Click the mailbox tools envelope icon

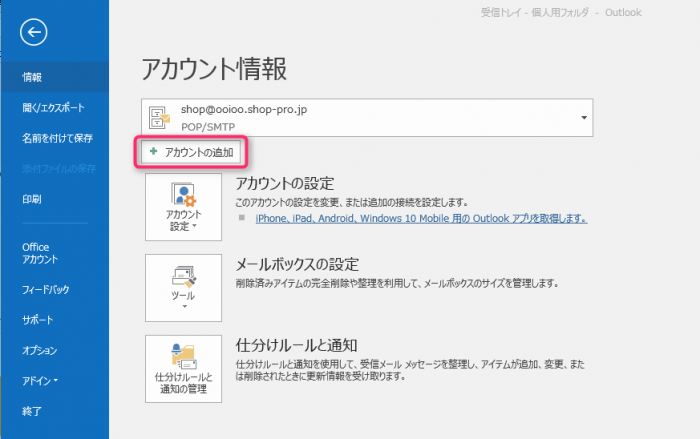[x=183, y=277]
